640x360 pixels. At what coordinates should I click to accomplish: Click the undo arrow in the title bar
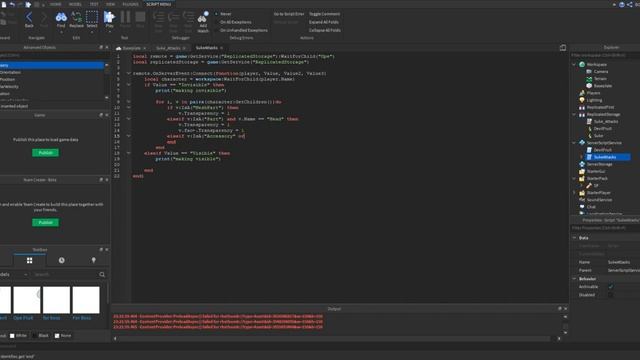[12, 4]
